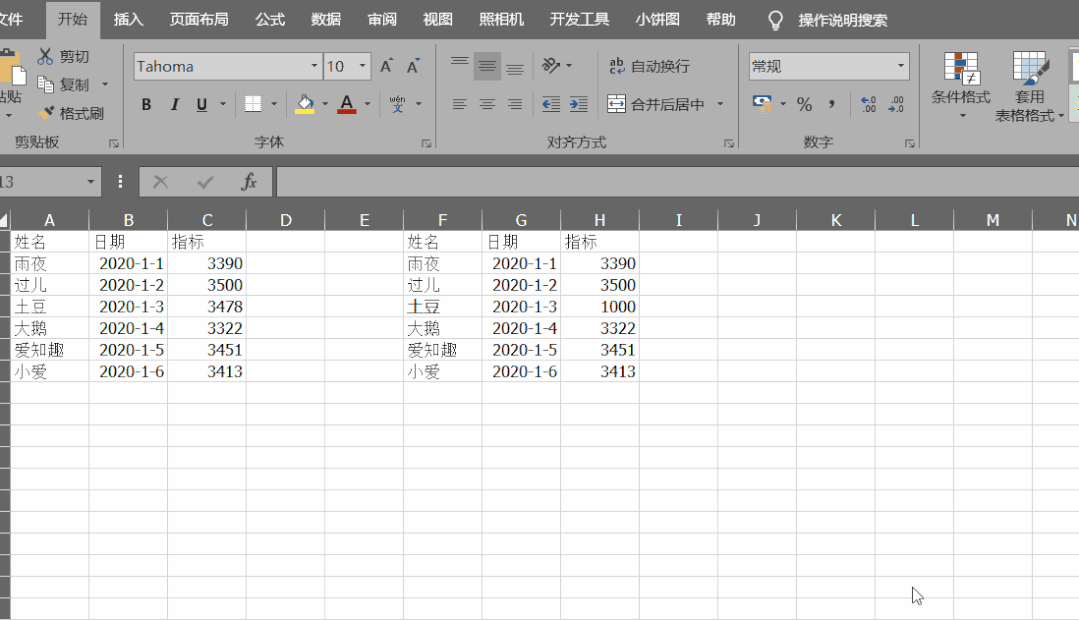This screenshot has width=1079, height=620.
Task: Open the Tahoma font name dropdown
Action: (314, 66)
